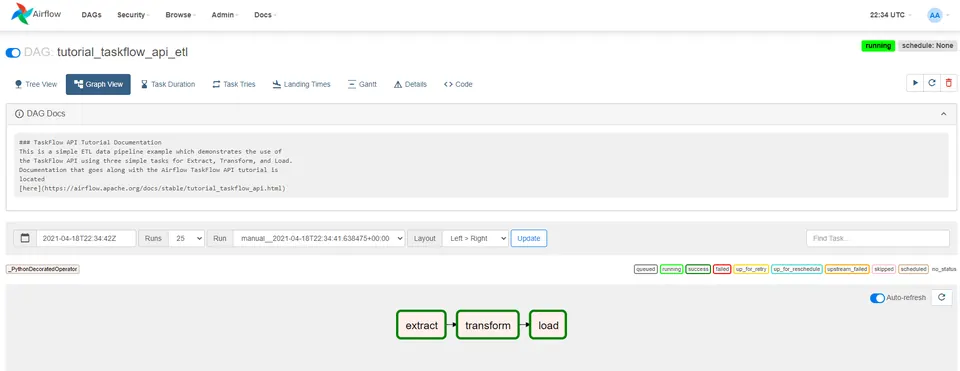
Task: Open the Admin menu
Action: [225, 15]
